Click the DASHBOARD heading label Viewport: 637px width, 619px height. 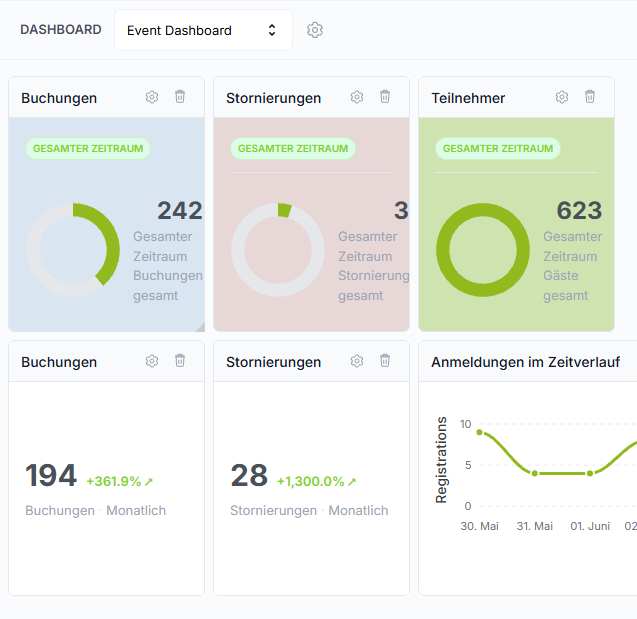(61, 30)
